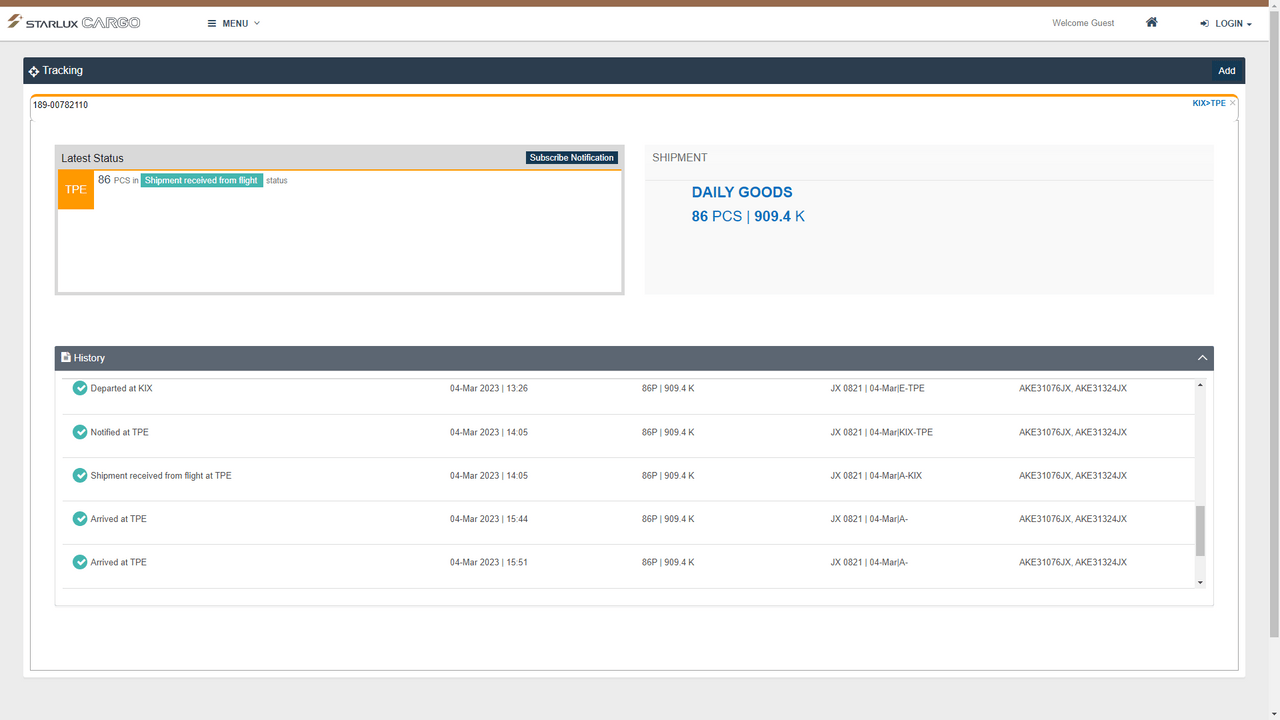
Task: Click checkmark icon for Notified at TPE
Action: (x=80, y=432)
